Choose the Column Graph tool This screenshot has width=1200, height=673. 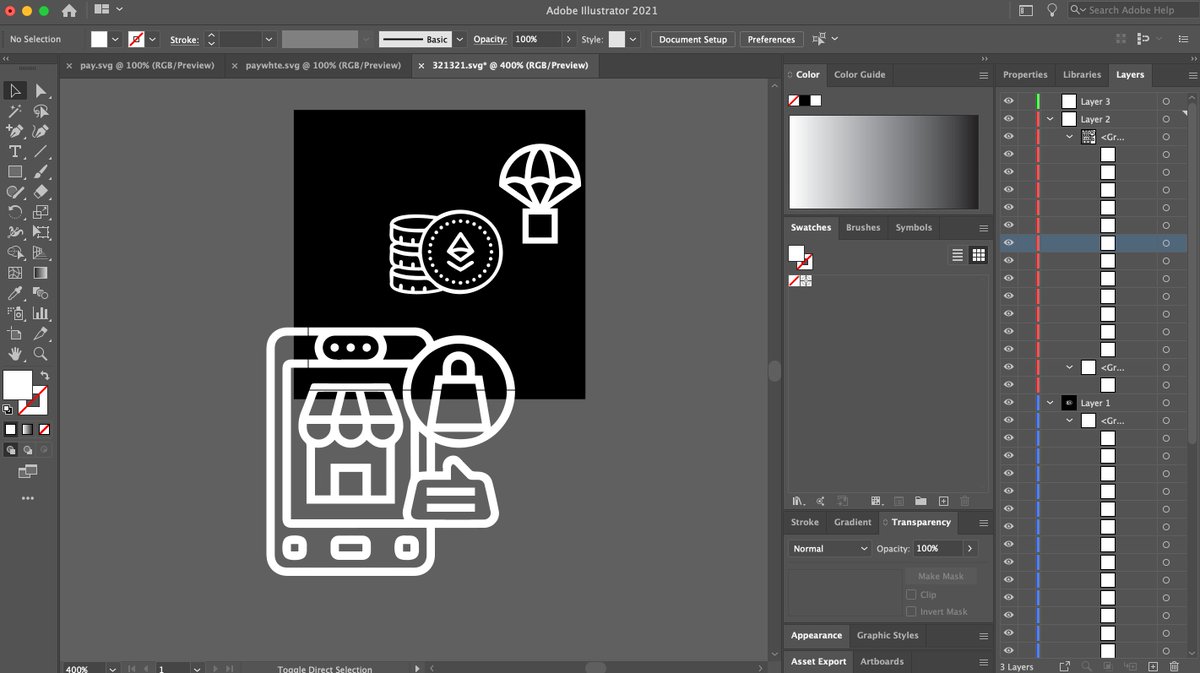point(41,313)
